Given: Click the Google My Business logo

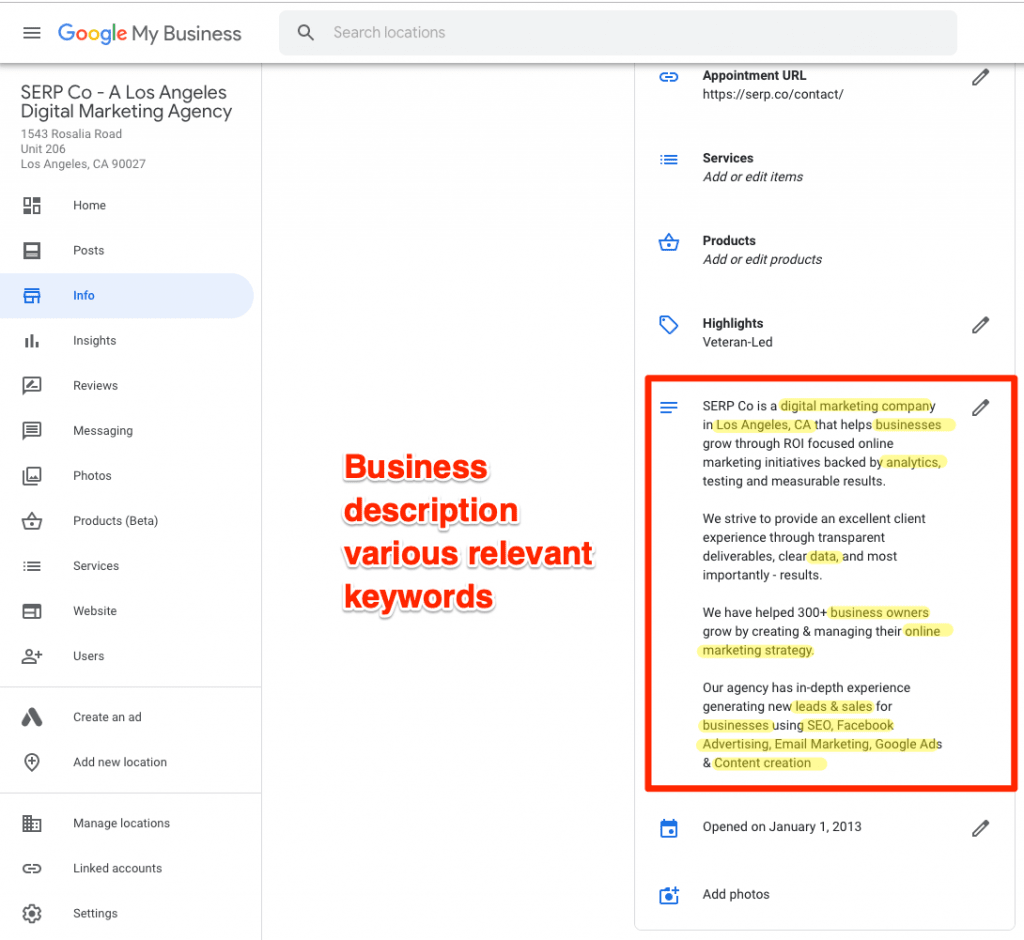Looking at the screenshot, I should click(150, 33).
